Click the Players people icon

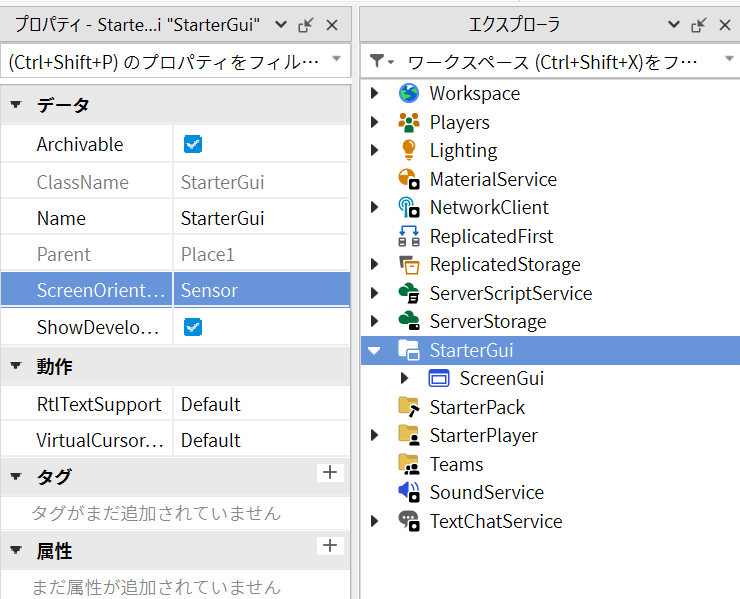point(409,122)
